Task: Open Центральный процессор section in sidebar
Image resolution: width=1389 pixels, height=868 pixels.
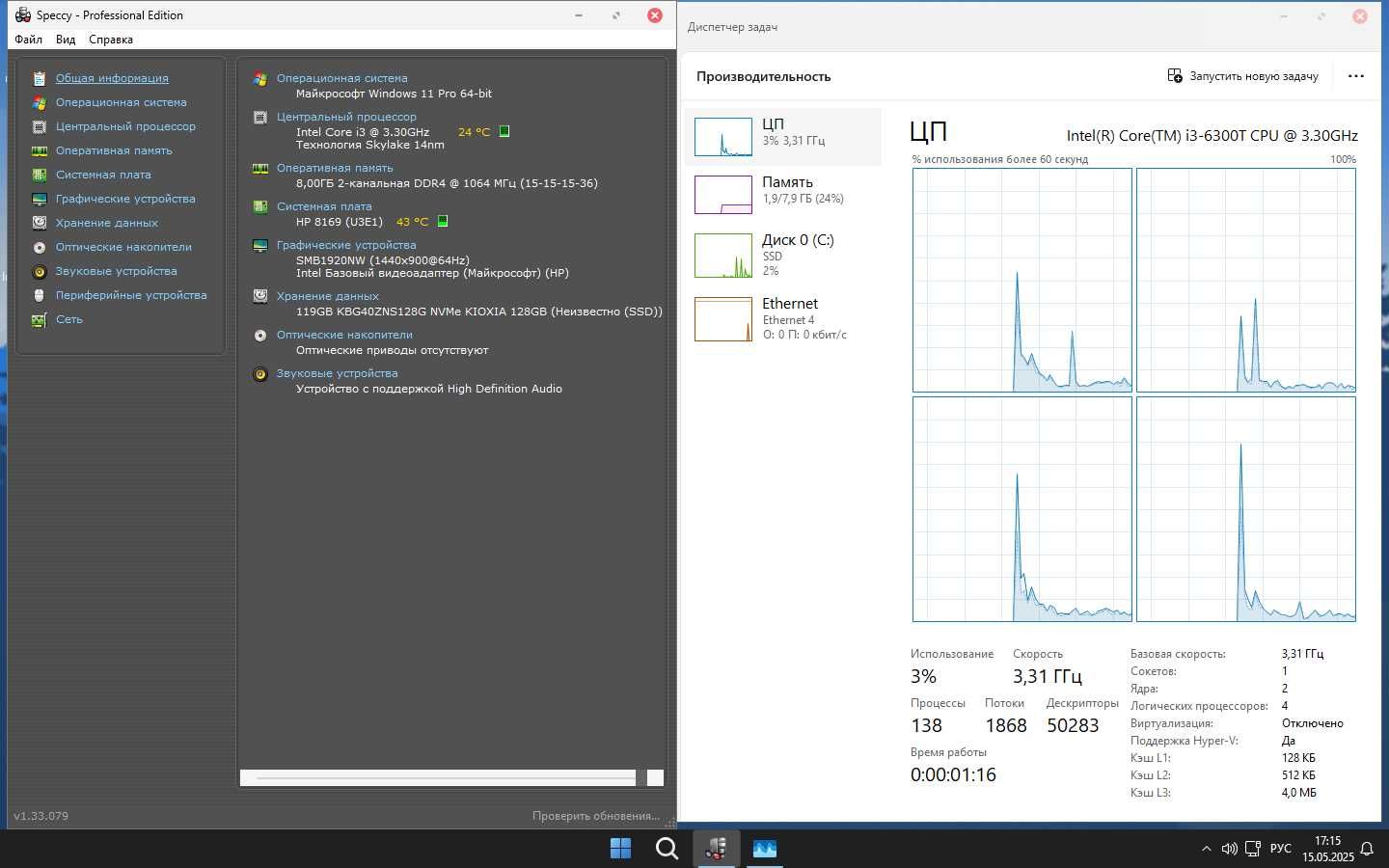Action: pos(125,126)
